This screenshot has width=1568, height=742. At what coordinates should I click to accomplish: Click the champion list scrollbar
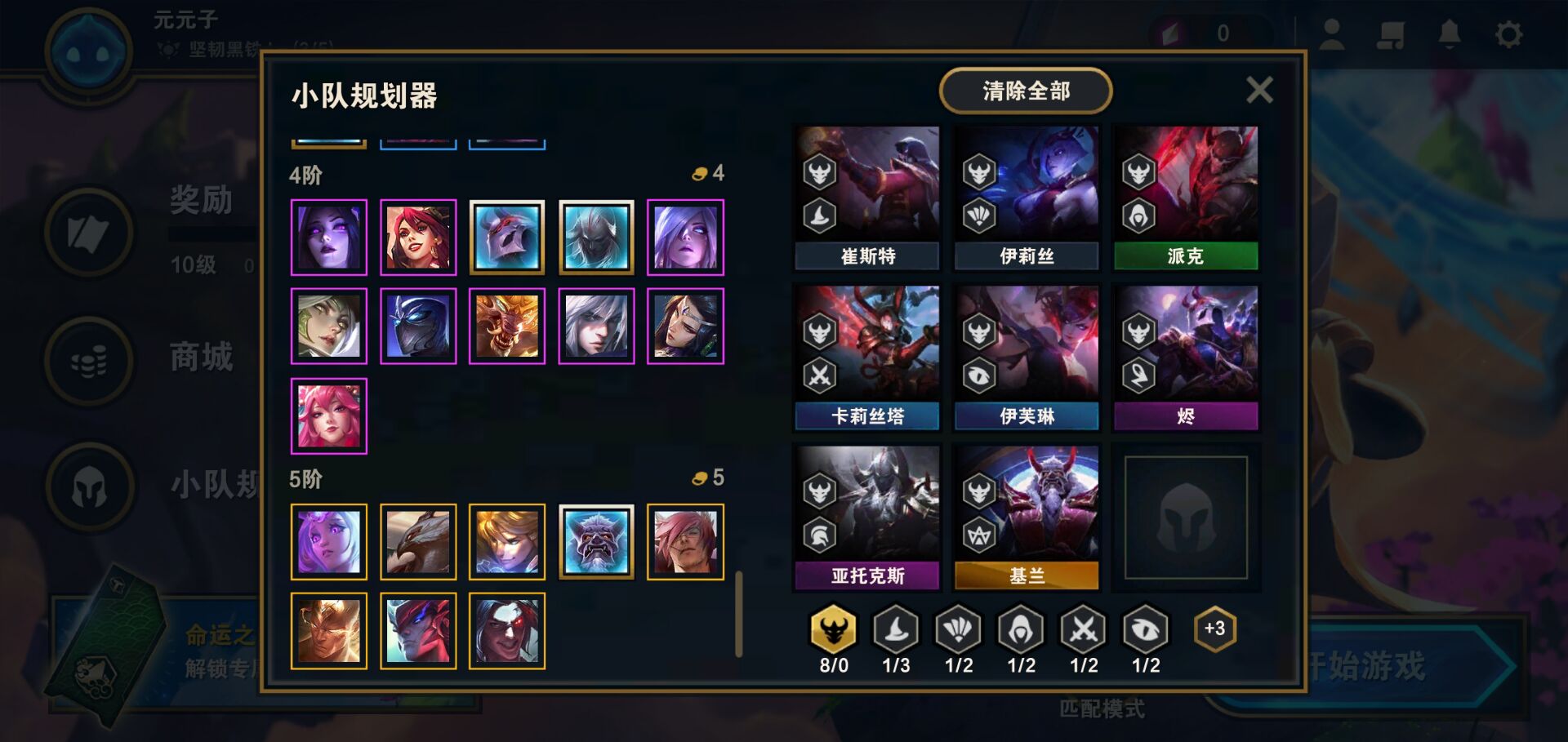pos(739,614)
